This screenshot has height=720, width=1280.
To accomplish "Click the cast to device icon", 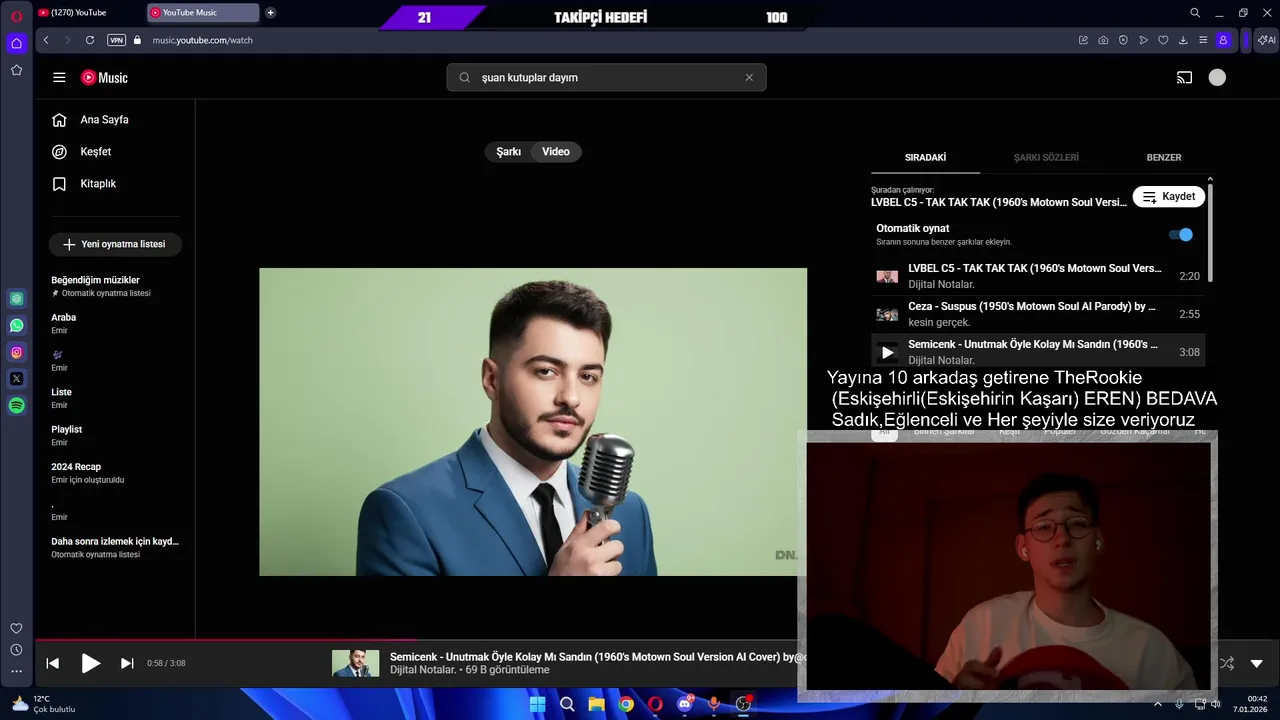I will point(1184,77).
